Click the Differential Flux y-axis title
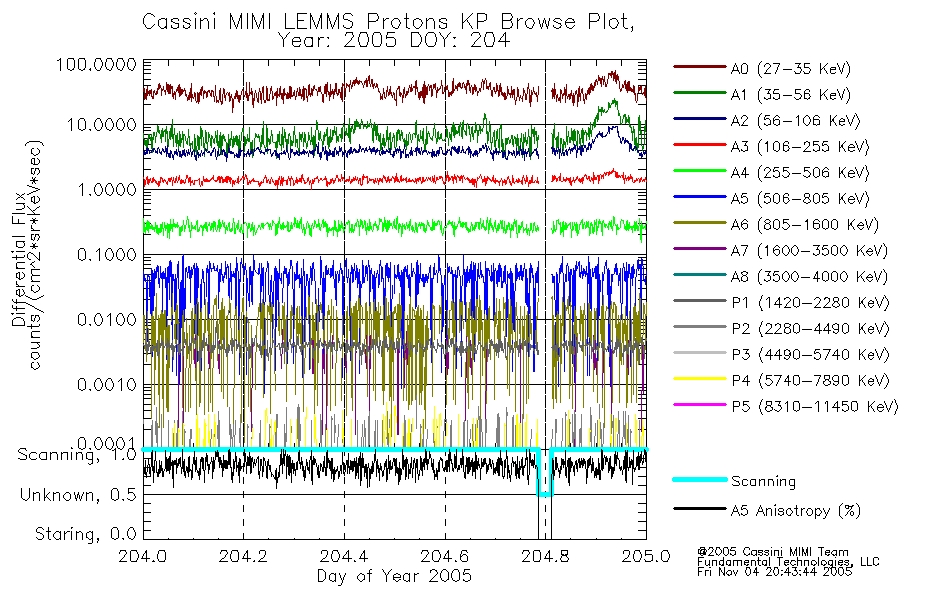 point(19,259)
